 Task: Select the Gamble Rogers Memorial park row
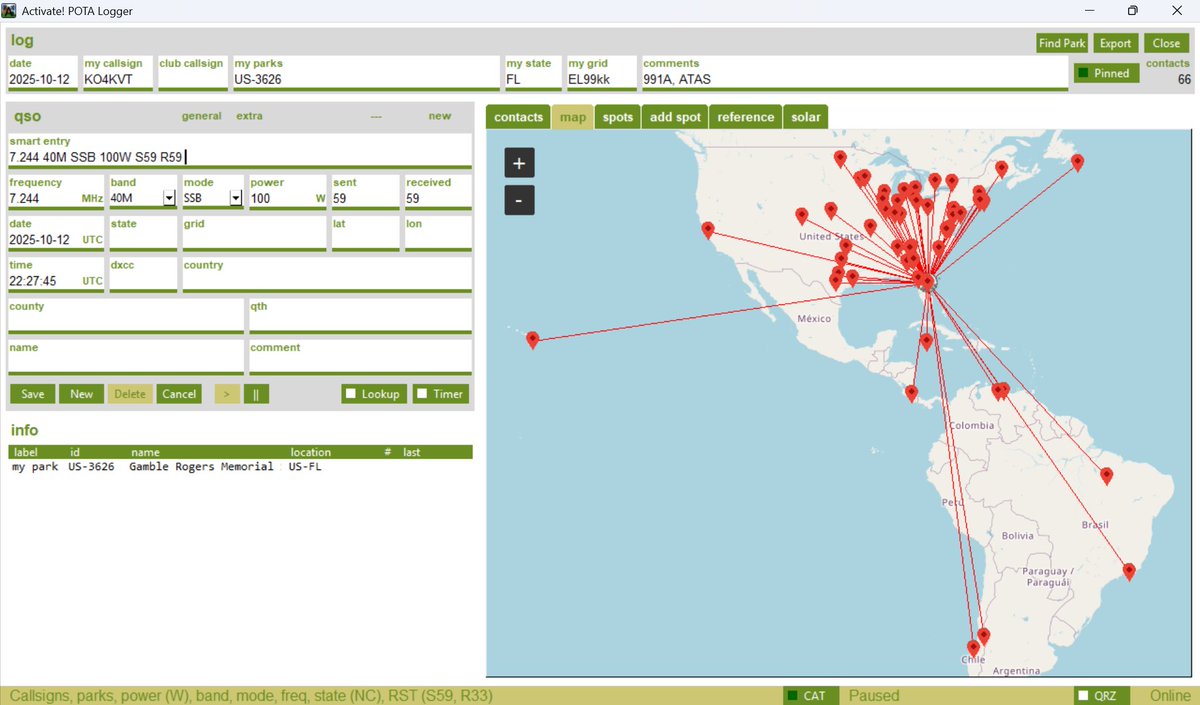pyautogui.click(x=240, y=467)
